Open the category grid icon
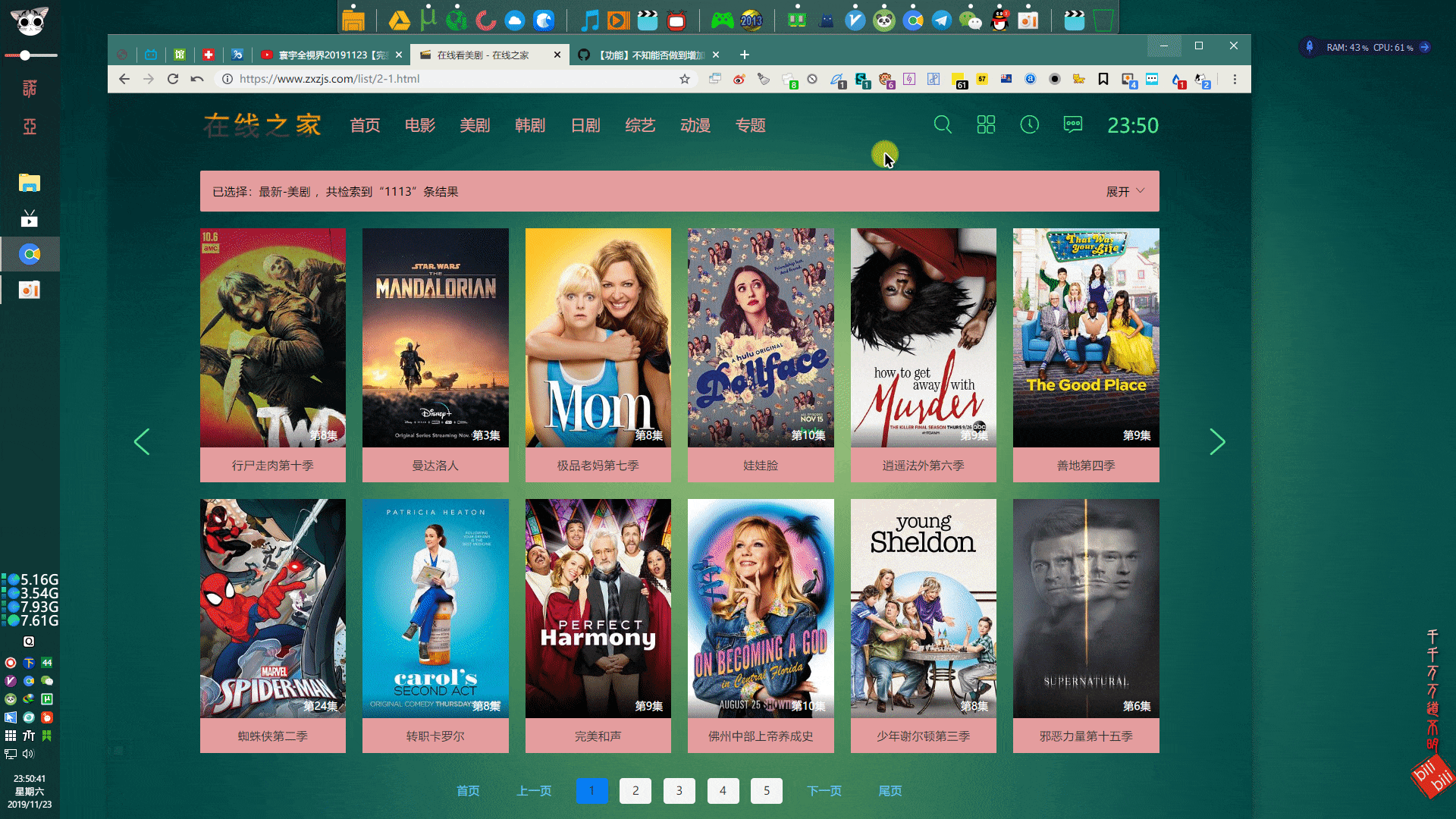The image size is (1456, 819). point(986,125)
